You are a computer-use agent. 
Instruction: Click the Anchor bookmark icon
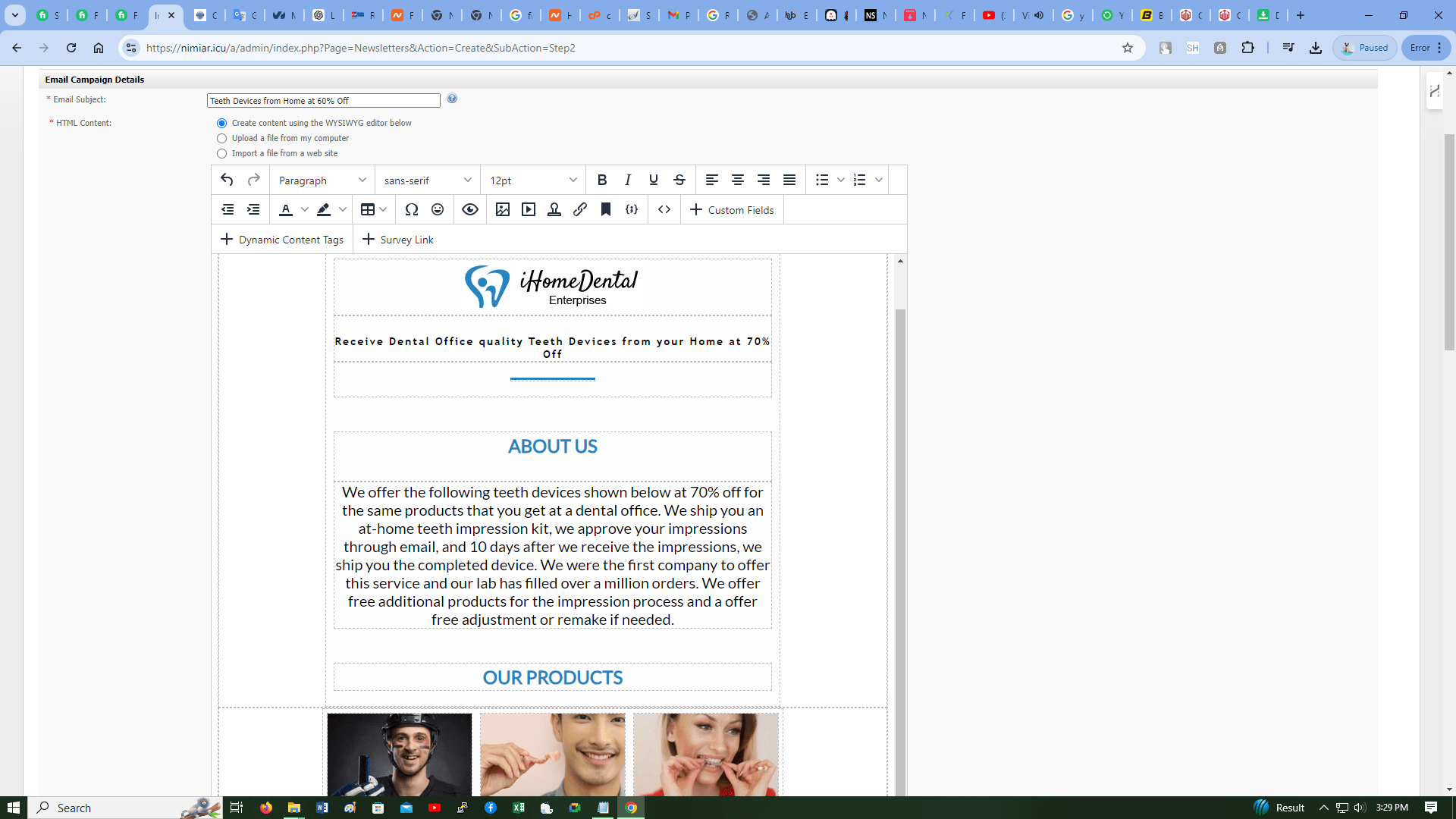[606, 209]
